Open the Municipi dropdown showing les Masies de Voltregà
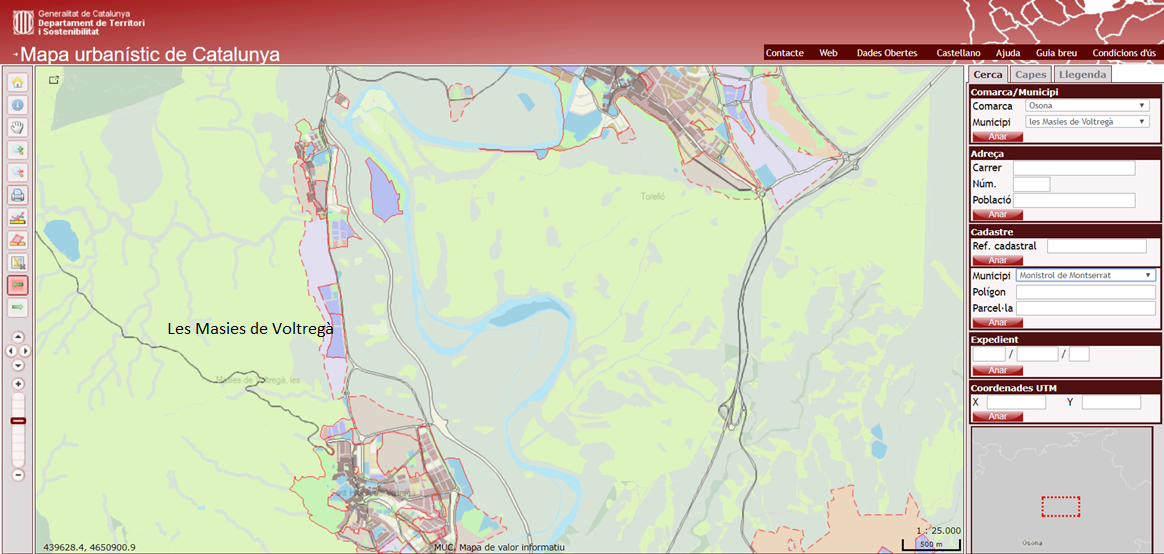1164x554 pixels. point(1089,122)
